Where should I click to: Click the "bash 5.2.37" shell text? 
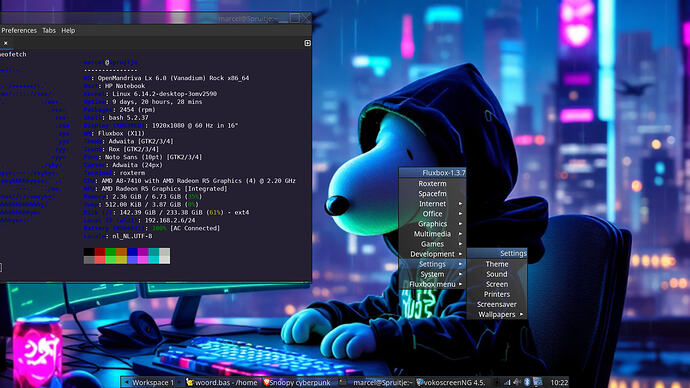click(x=128, y=117)
